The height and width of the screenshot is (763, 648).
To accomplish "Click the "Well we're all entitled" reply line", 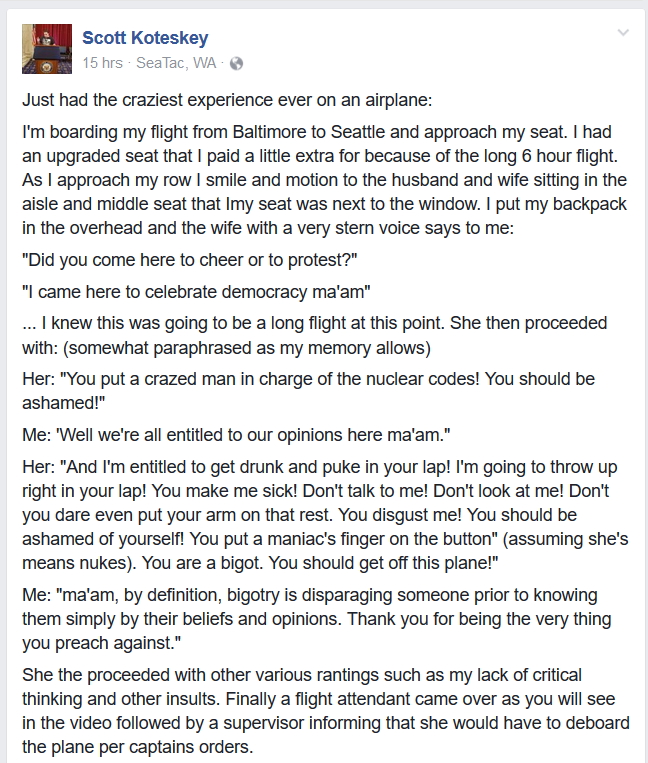I will pos(236,435).
